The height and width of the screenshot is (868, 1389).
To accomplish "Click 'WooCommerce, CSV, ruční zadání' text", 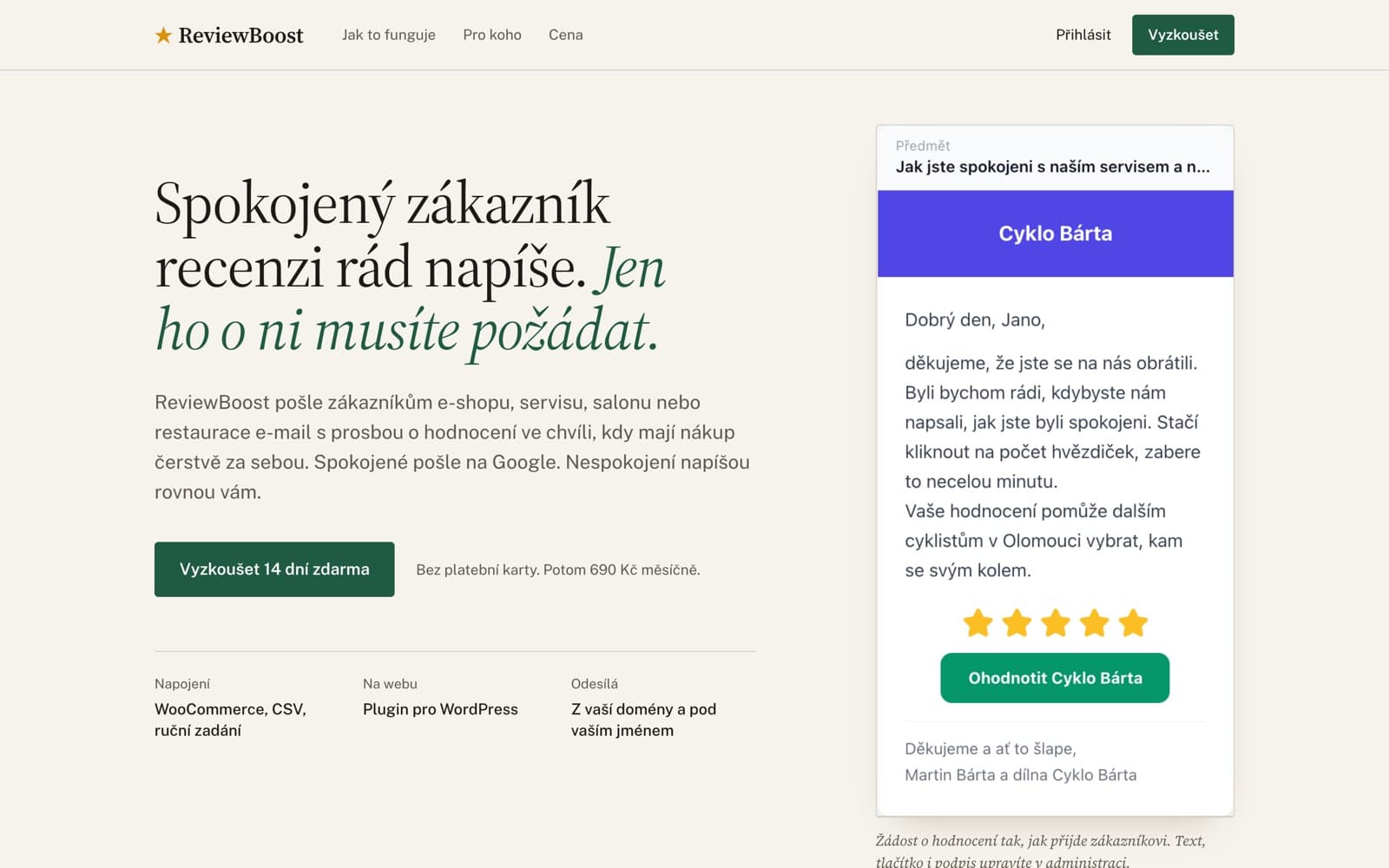I will click(x=230, y=720).
